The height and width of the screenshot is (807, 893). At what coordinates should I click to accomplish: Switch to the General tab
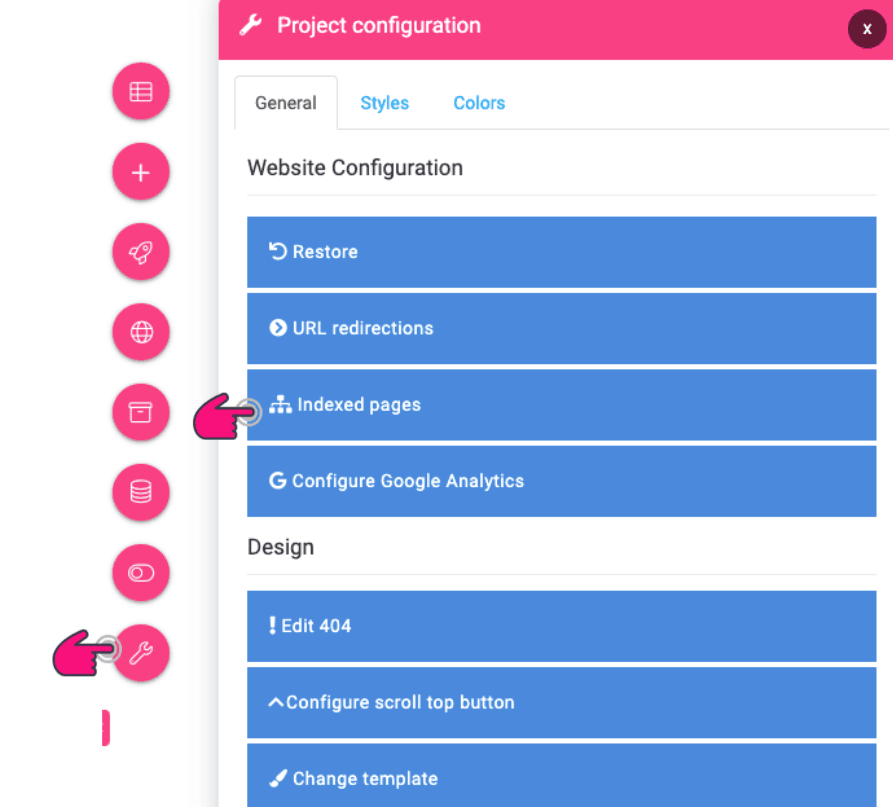286,103
